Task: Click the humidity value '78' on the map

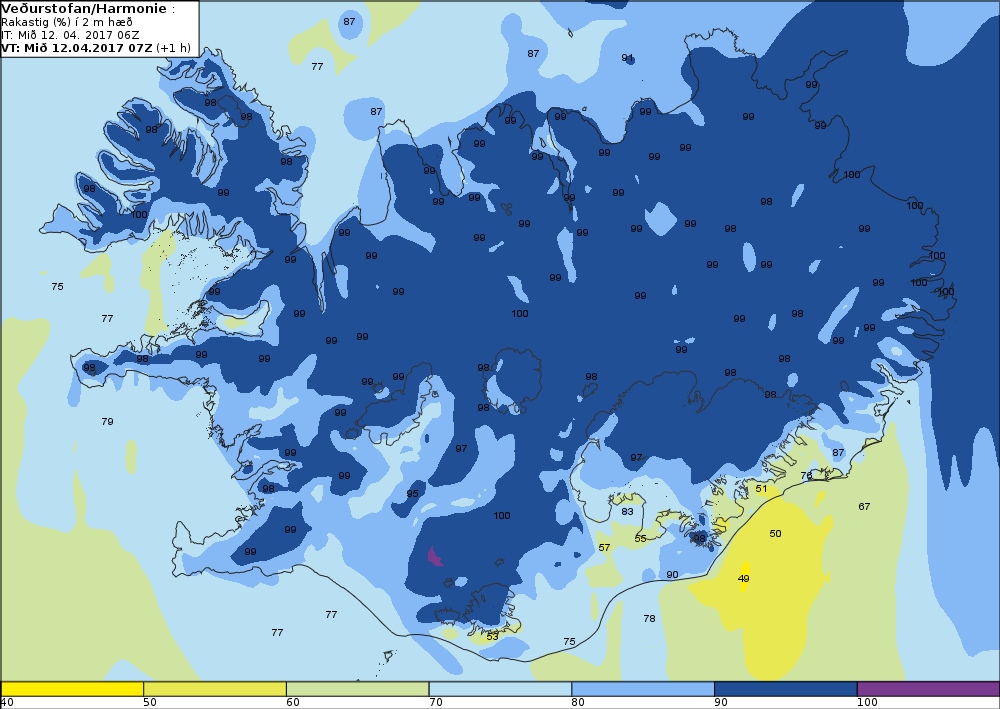Action: pyautogui.click(x=649, y=618)
